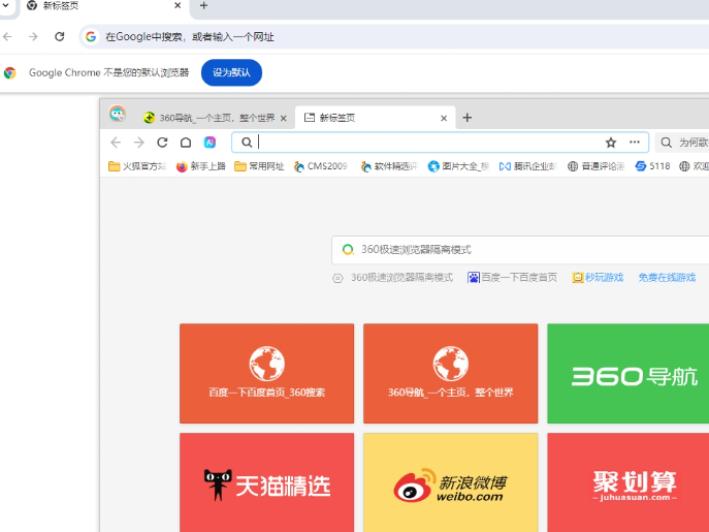Open a new tab in Chrome
The image size is (709, 532).
tap(203, 5)
